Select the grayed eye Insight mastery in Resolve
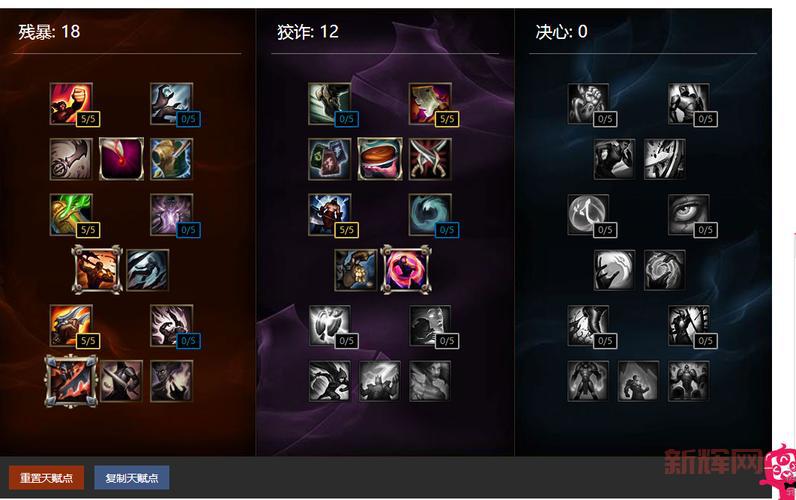The width and height of the screenshot is (796, 500). coord(688,214)
